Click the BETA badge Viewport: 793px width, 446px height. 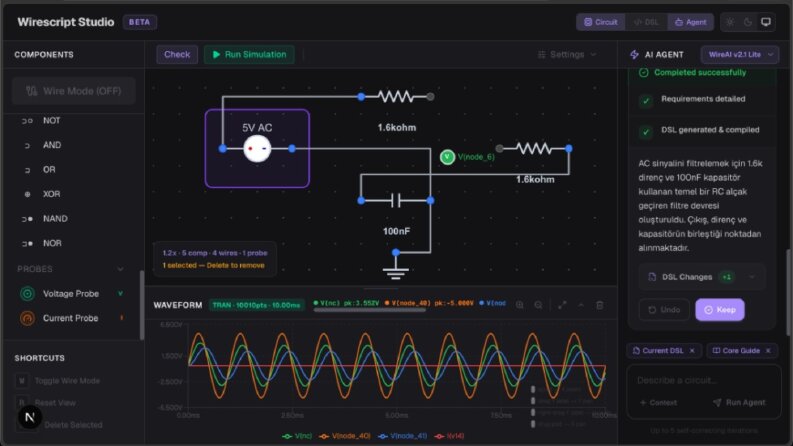coord(140,22)
